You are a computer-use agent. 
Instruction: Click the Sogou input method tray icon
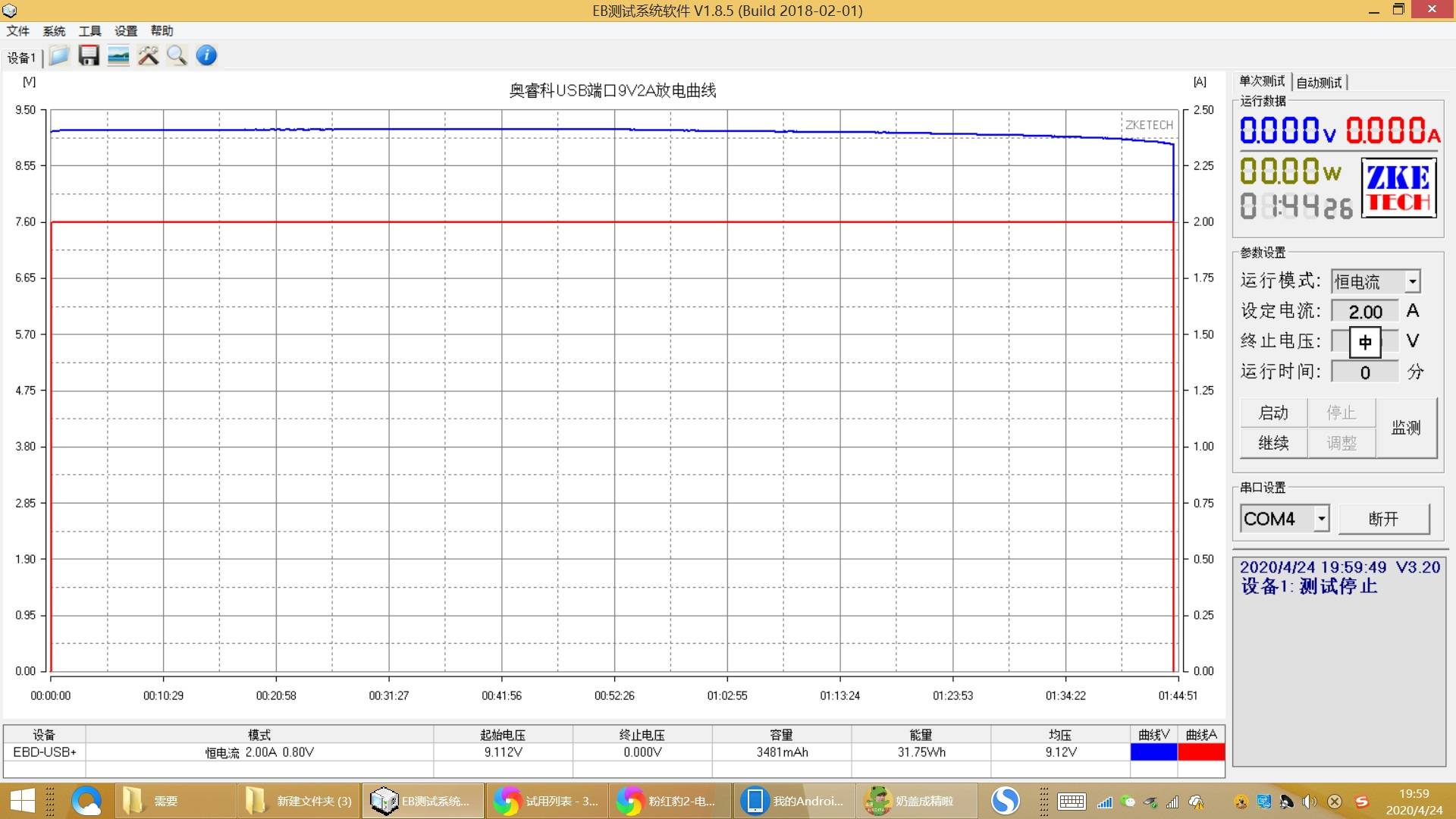pos(1362,802)
